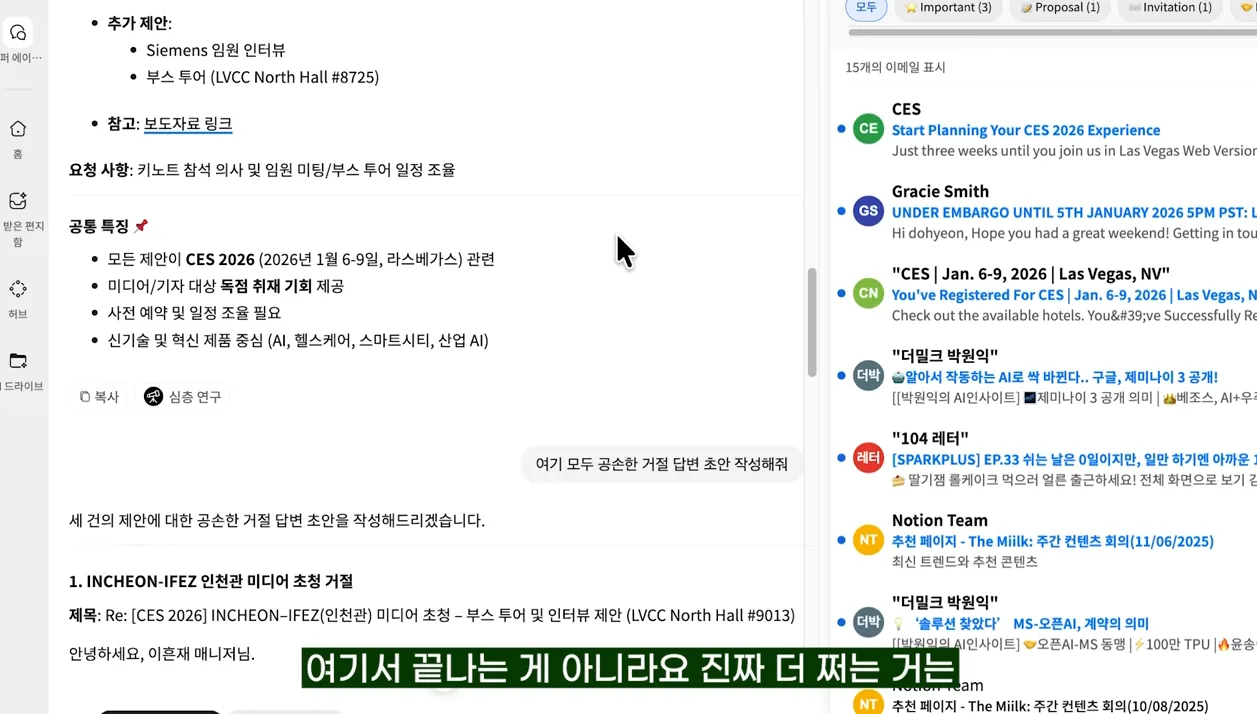Go to Home (홈) in sidebar
The image size is (1257, 714).
coord(18,129)
